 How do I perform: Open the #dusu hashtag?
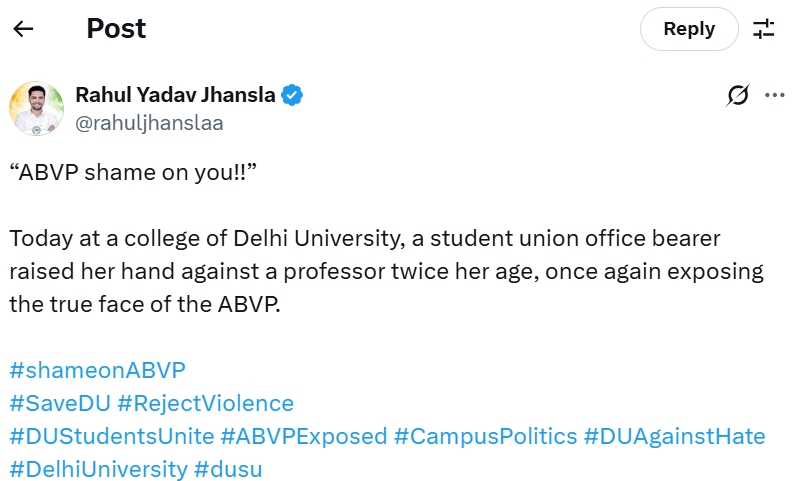[x=228, y=469]
